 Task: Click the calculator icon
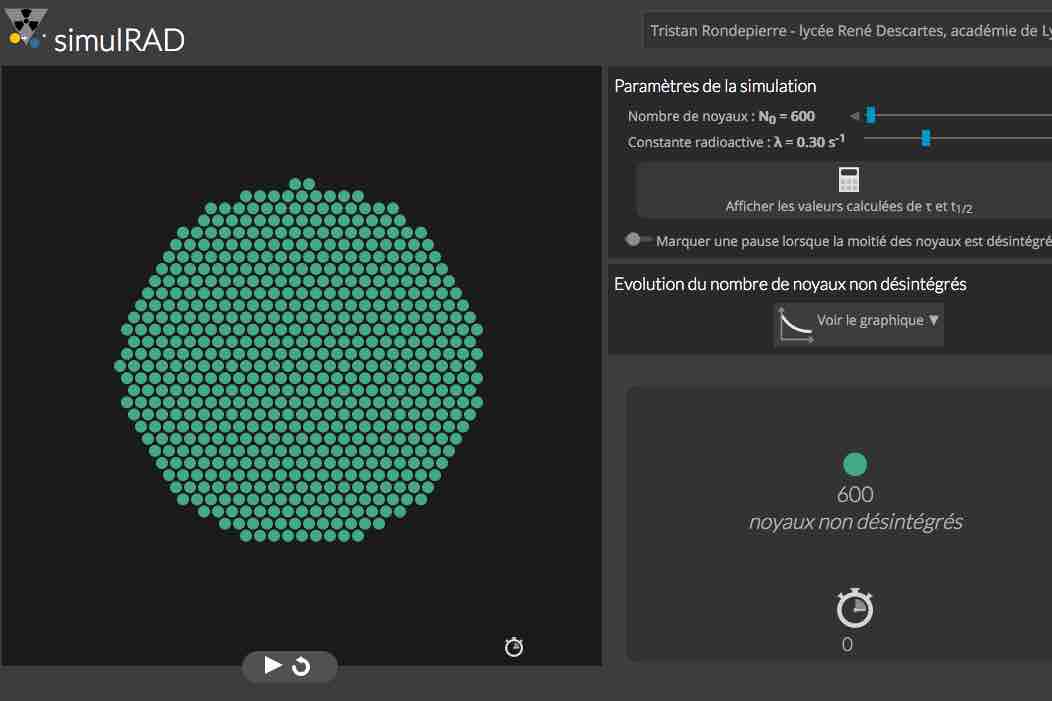(849, 180)
